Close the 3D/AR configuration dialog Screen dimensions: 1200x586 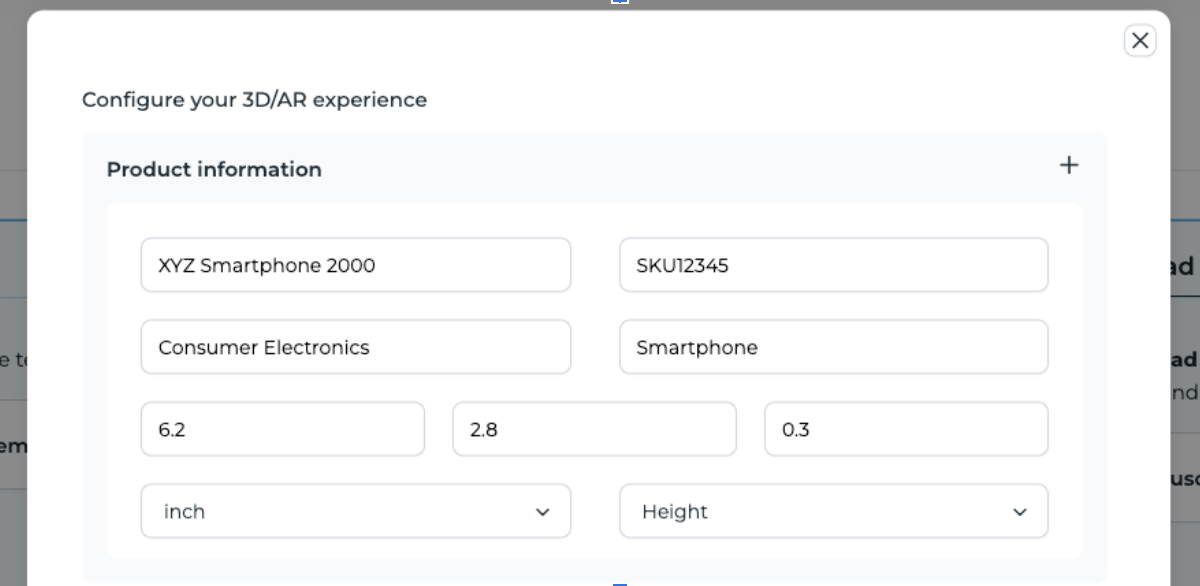(1139, 40)
